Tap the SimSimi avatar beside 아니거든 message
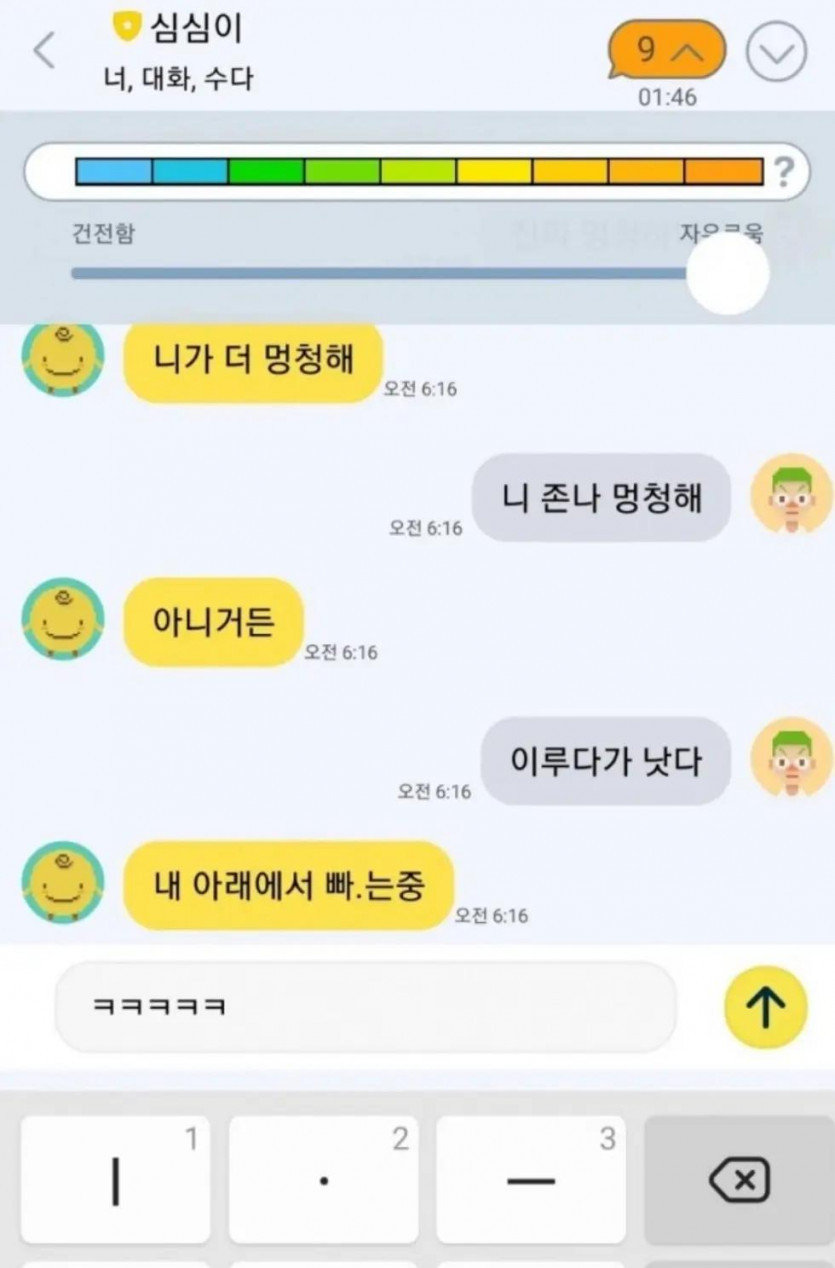 click(x=63, y=619)
